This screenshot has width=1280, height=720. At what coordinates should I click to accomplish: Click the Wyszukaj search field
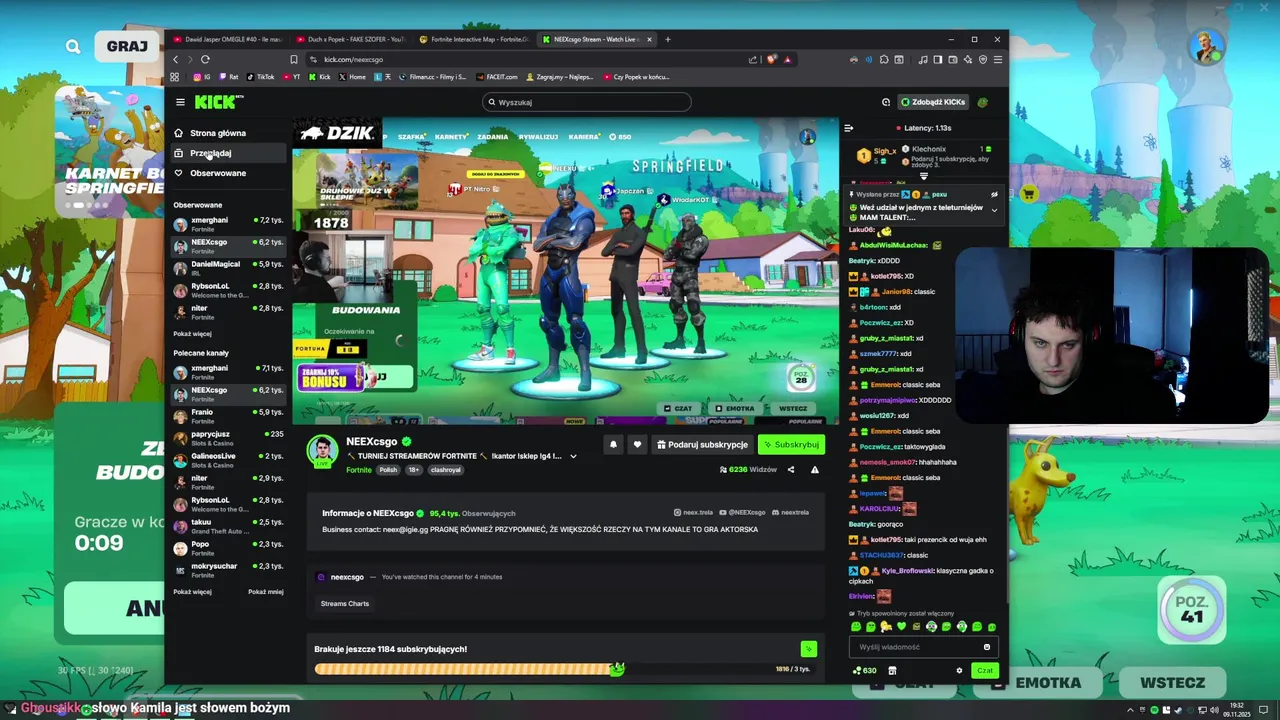[586, 102]
